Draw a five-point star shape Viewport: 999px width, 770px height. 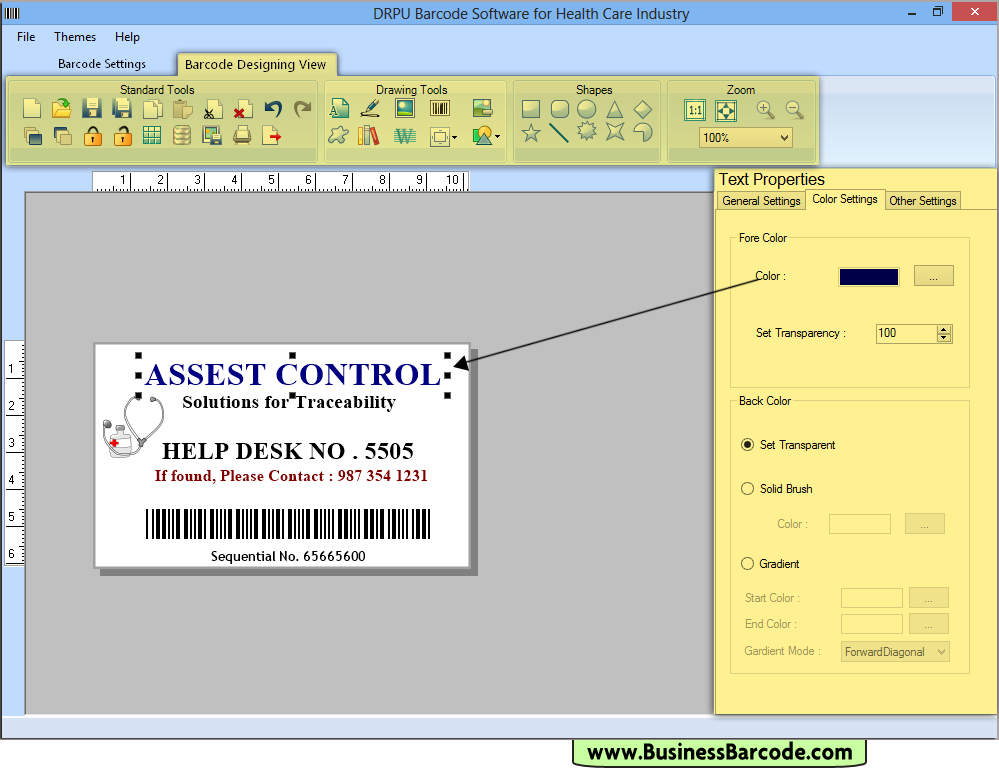(x=531, y=132)
